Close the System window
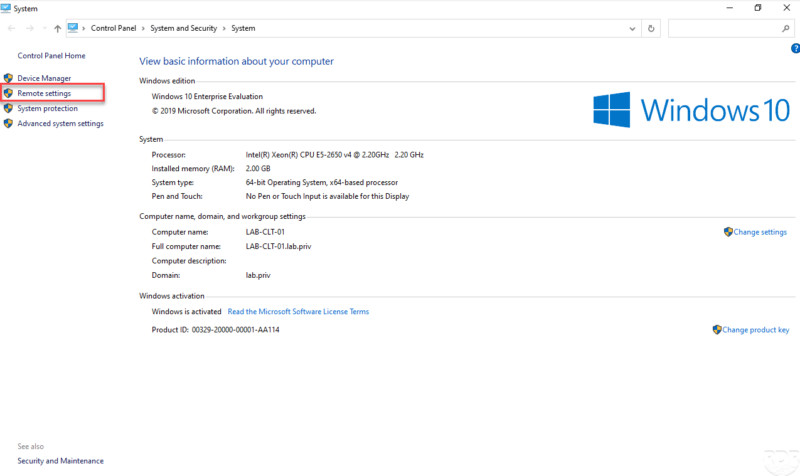 pyautogui.click(x=786, y=8)
